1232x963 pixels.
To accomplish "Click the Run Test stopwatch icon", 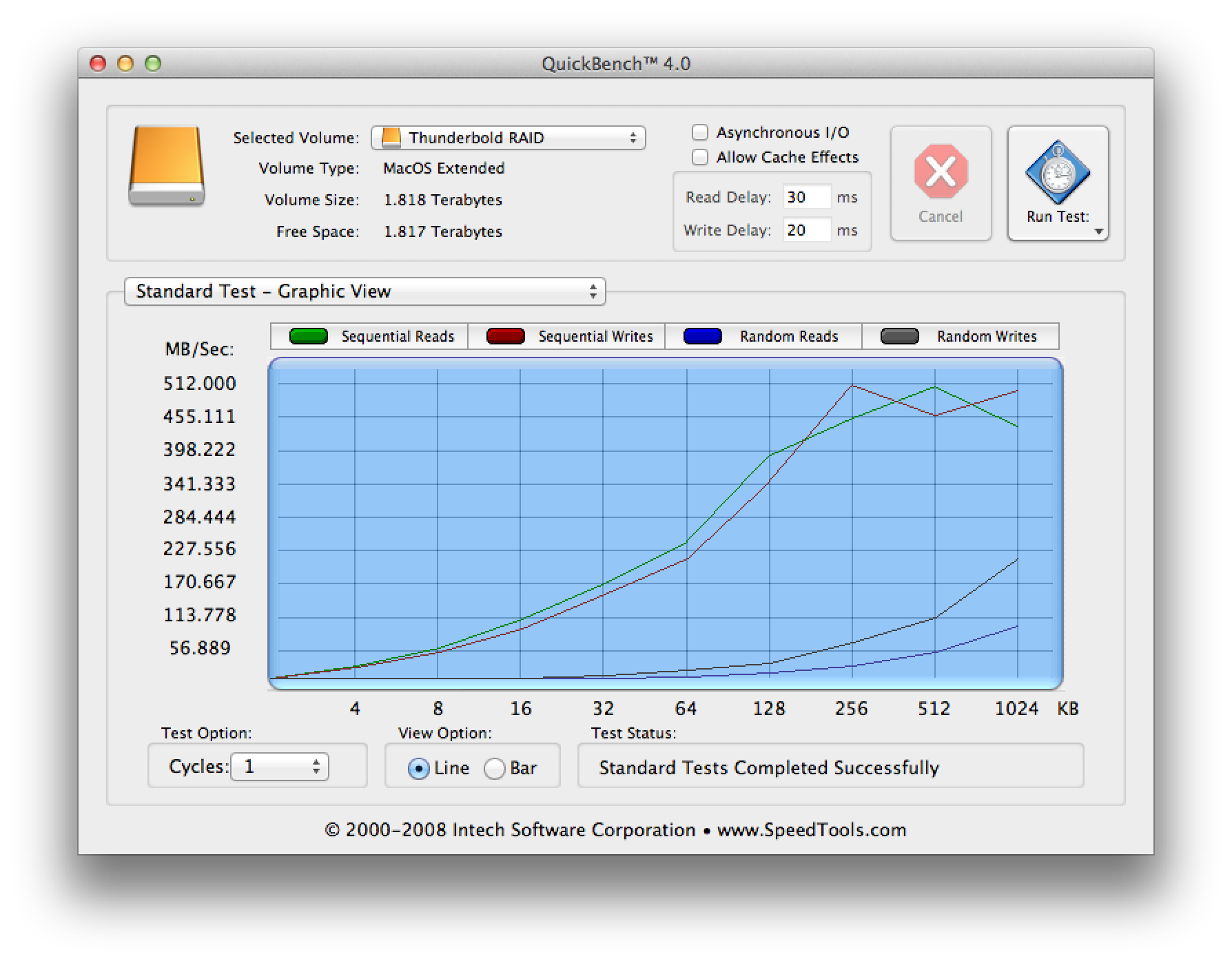I will 1058,172.
